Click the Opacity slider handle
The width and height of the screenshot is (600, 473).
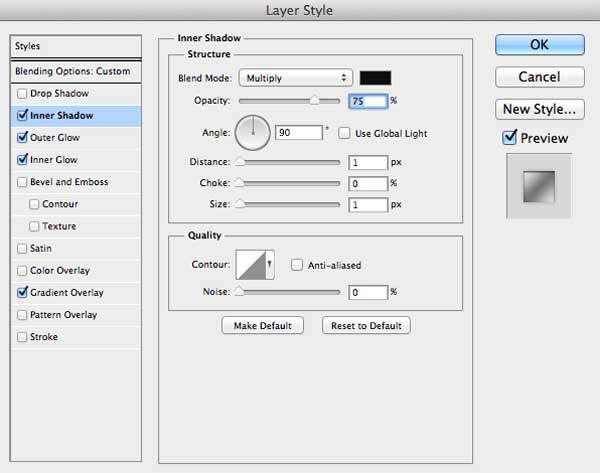click(x=314, y=100)
